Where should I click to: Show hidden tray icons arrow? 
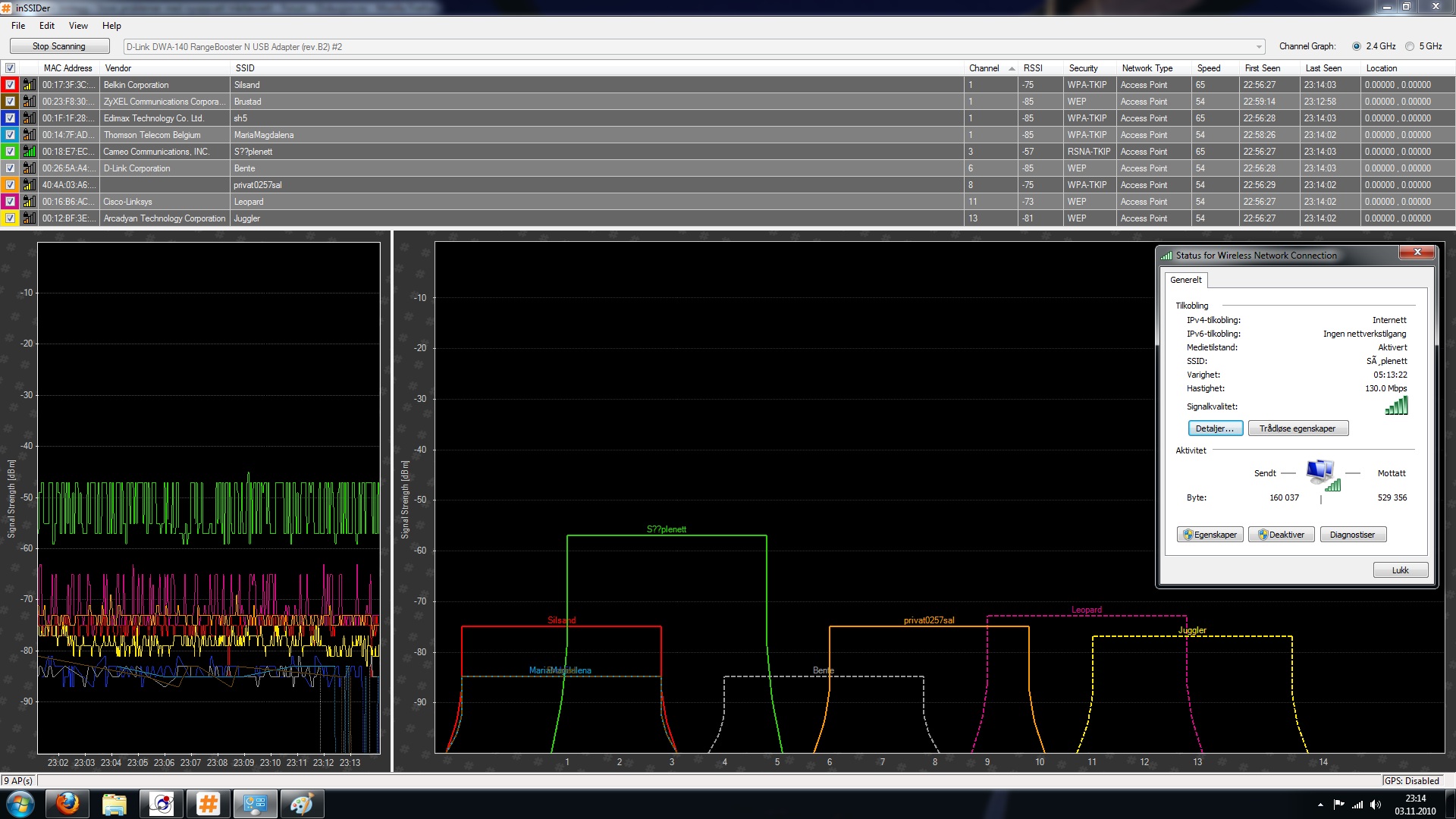(x=1320, y=805)
